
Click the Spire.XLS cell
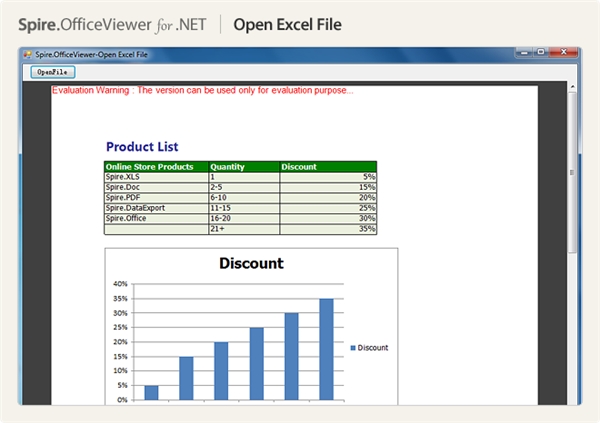coord(157,177)
